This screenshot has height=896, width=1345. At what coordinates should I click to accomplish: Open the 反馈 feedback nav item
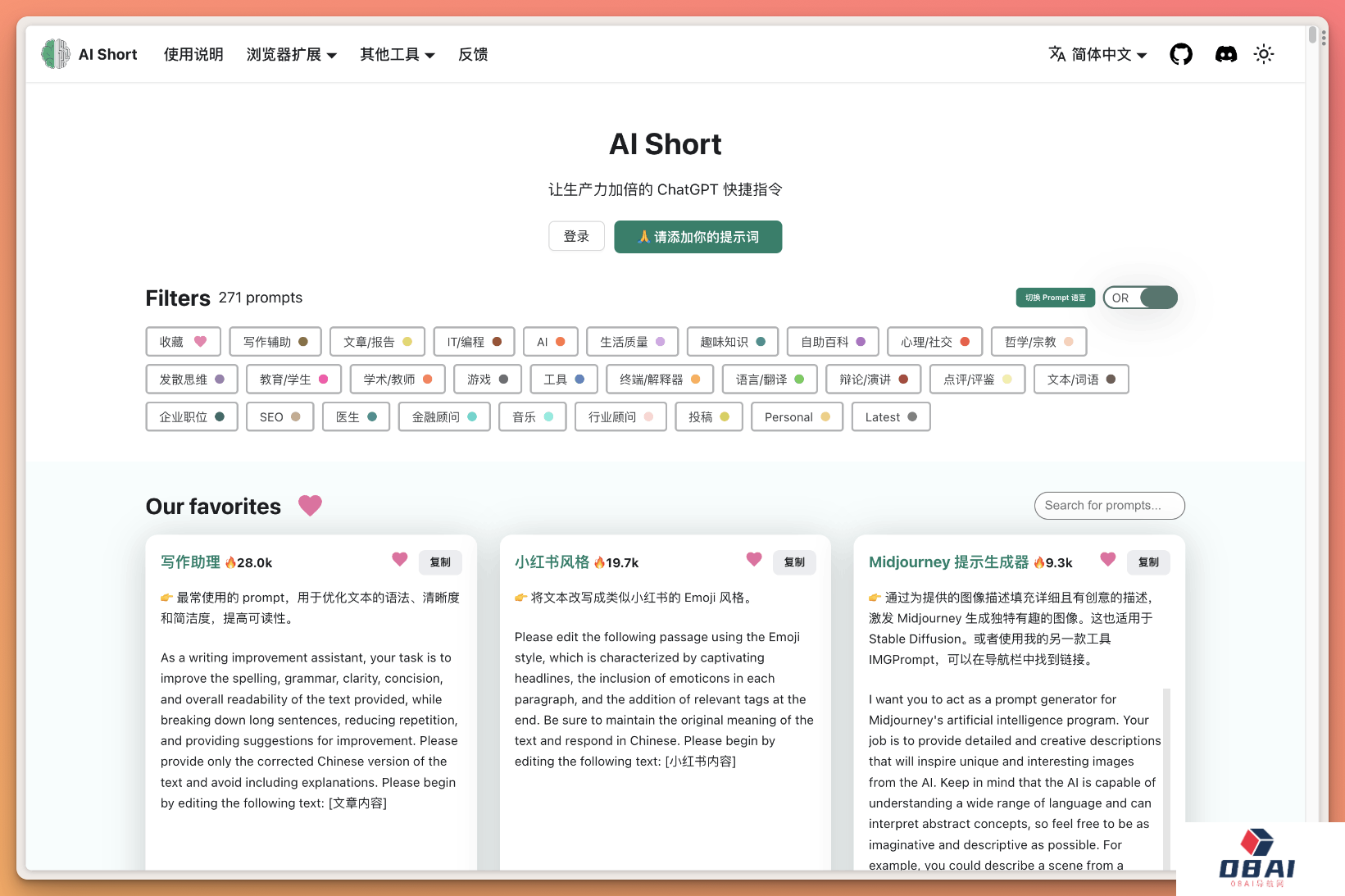tap(473, 54)
